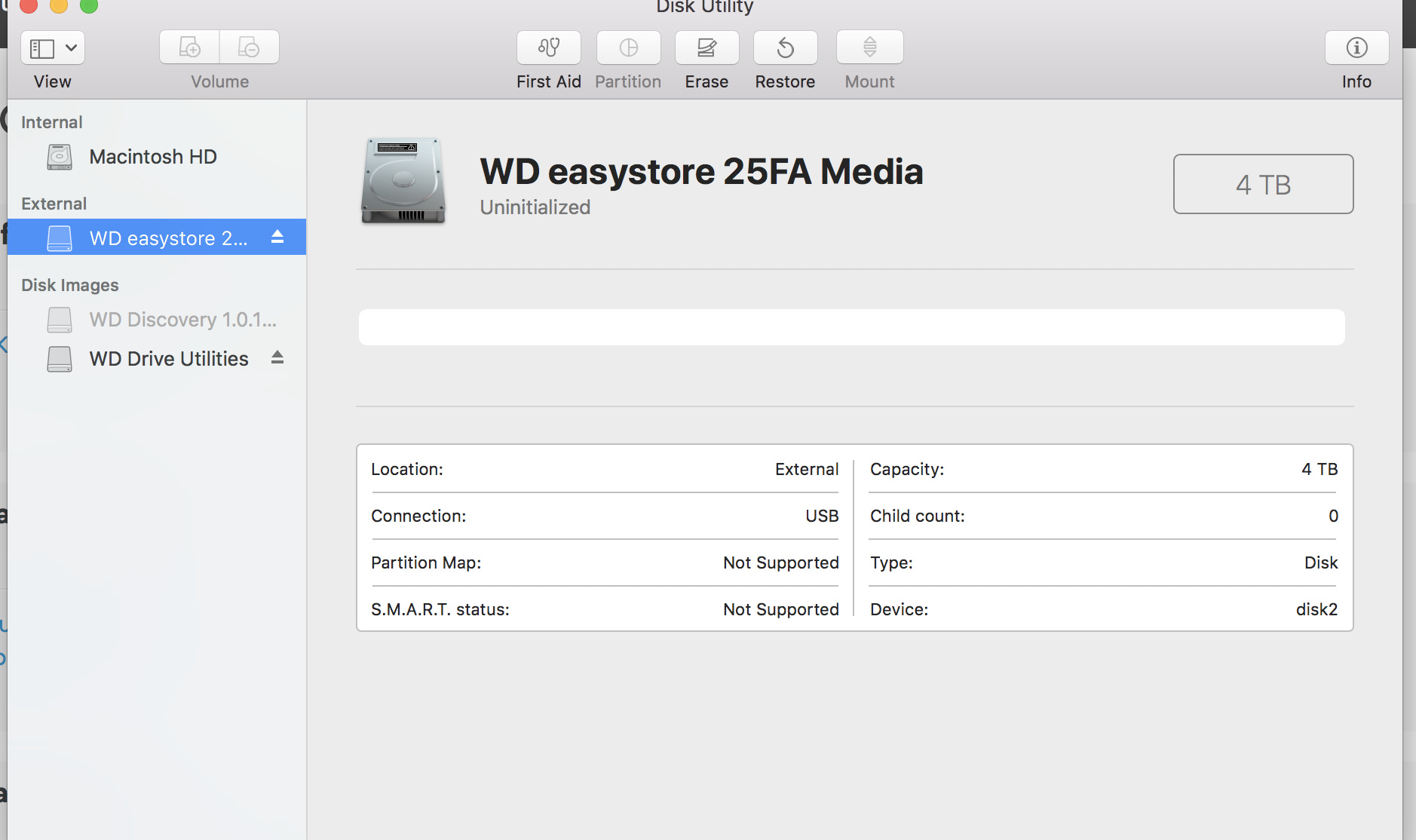Click the Partition toolbar label
The image size is (1416, 840).
[x=628, y=81]
